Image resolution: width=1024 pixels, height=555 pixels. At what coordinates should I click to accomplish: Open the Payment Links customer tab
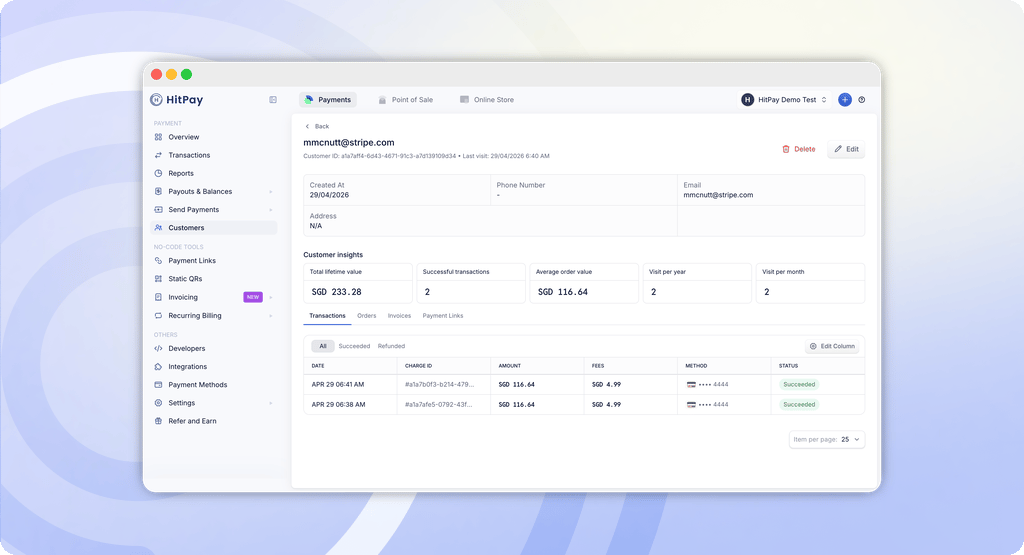pos(443,316)
